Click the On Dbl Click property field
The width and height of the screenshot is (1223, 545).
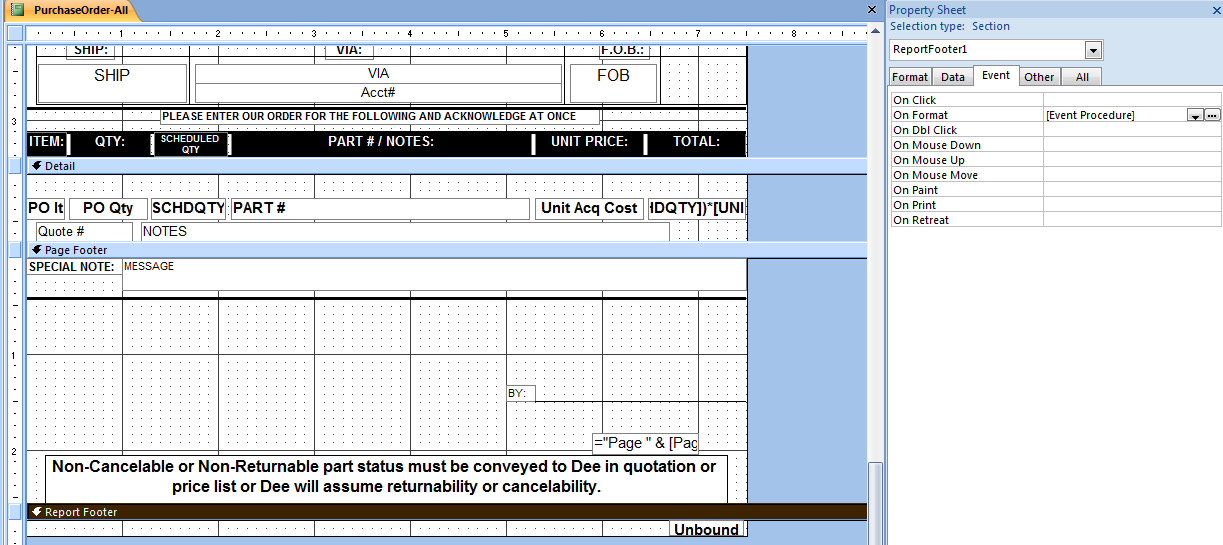point(1132,130)
